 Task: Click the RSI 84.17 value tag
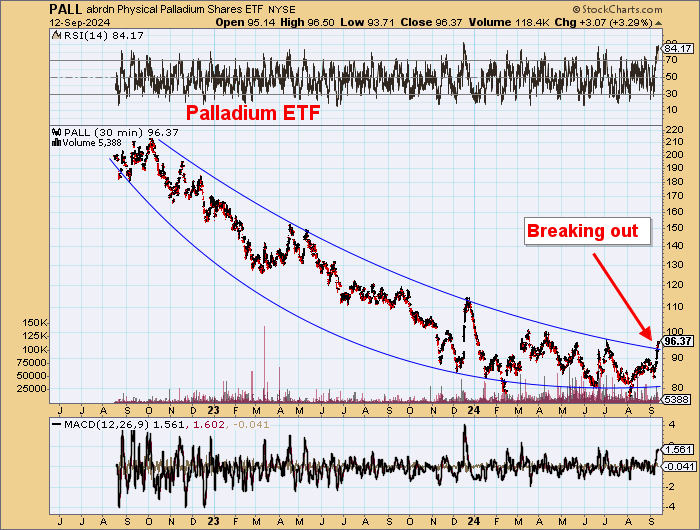coord(677,48)
